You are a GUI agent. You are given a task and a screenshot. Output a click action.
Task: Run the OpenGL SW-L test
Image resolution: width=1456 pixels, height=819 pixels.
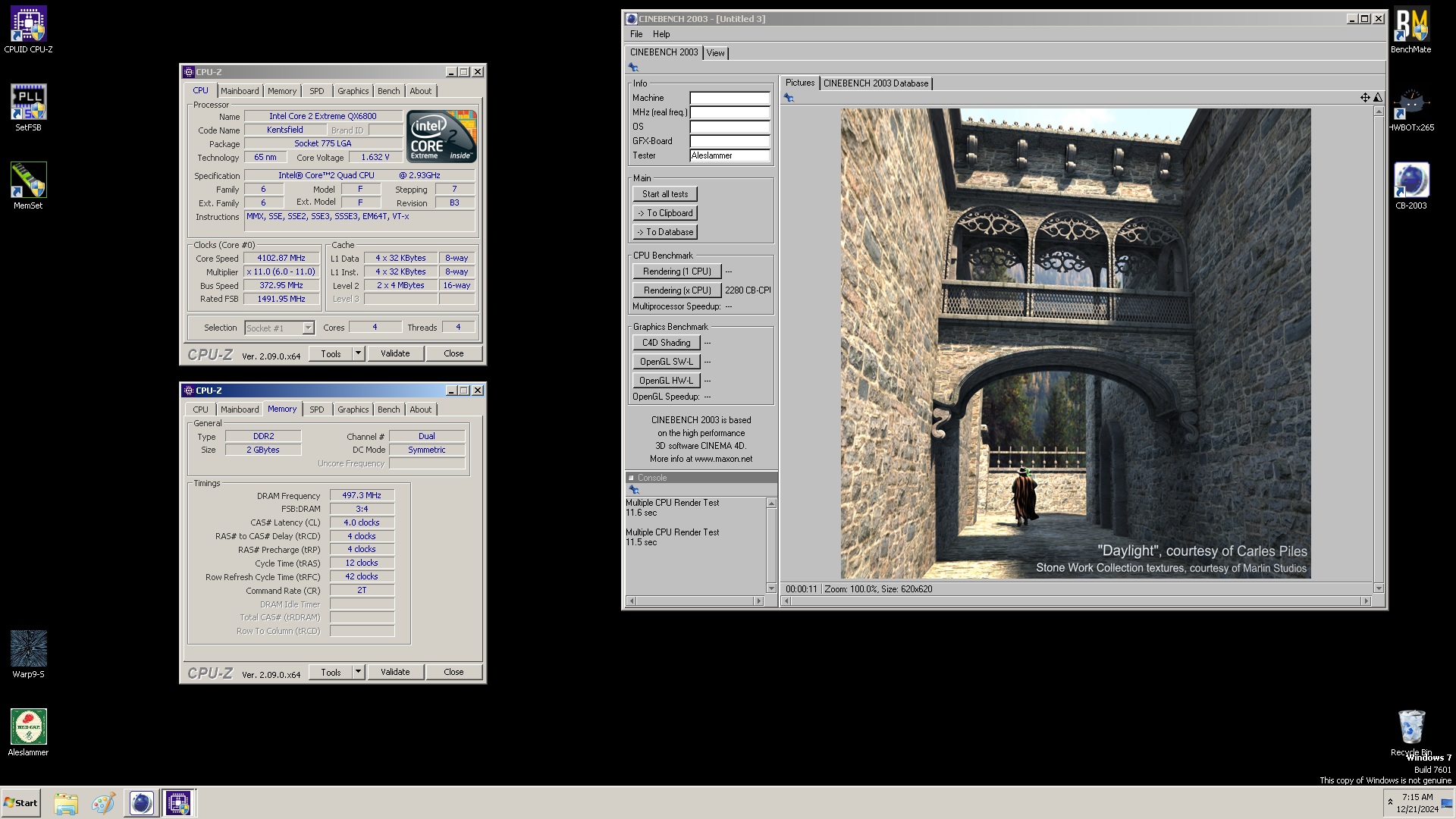666,362
